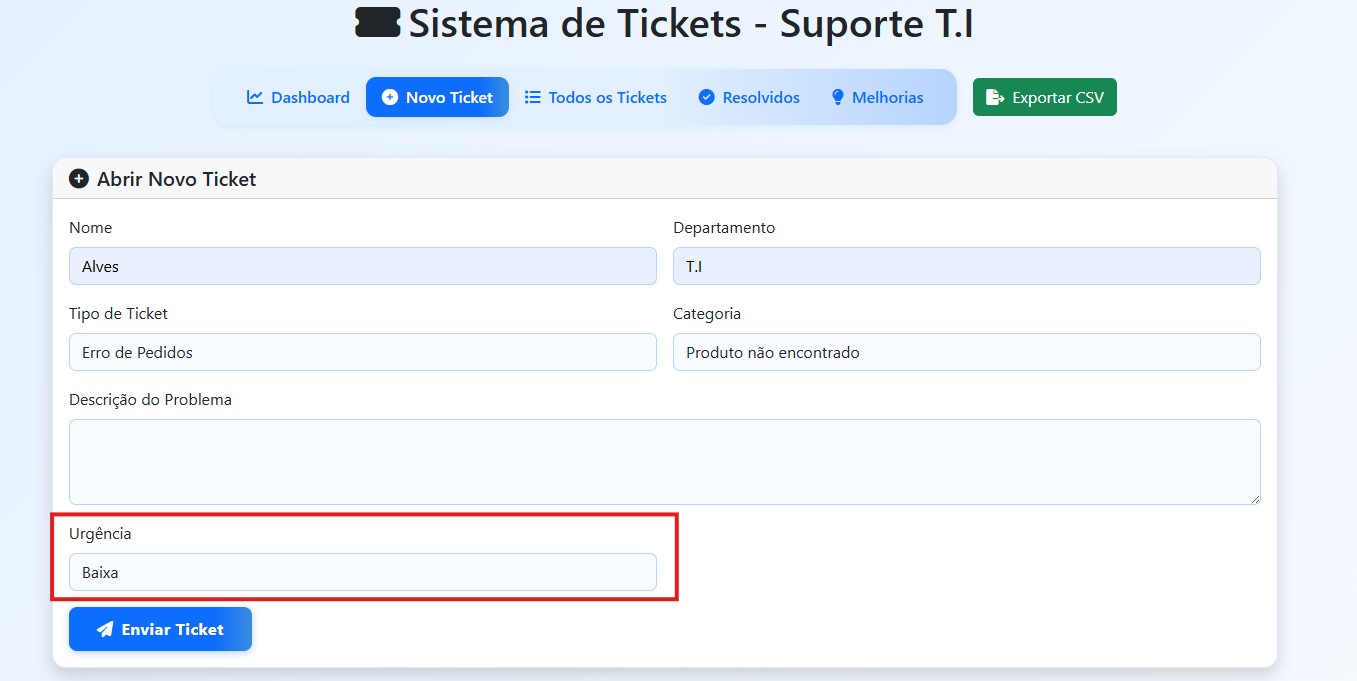Click the lightbulb icon beside Melhorias

(x=837, y=97)
